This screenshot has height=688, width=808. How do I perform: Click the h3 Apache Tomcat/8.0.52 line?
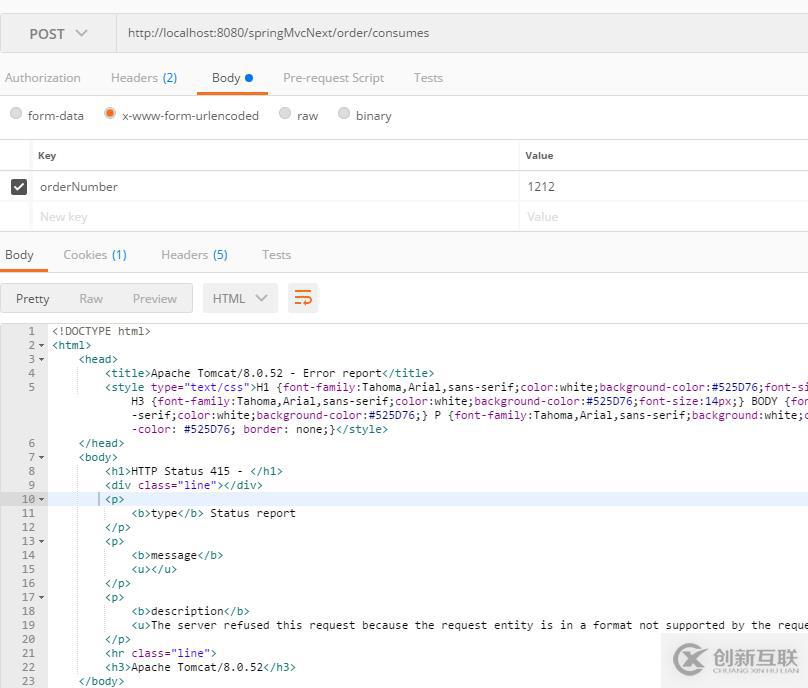click(x=200, y=667)
